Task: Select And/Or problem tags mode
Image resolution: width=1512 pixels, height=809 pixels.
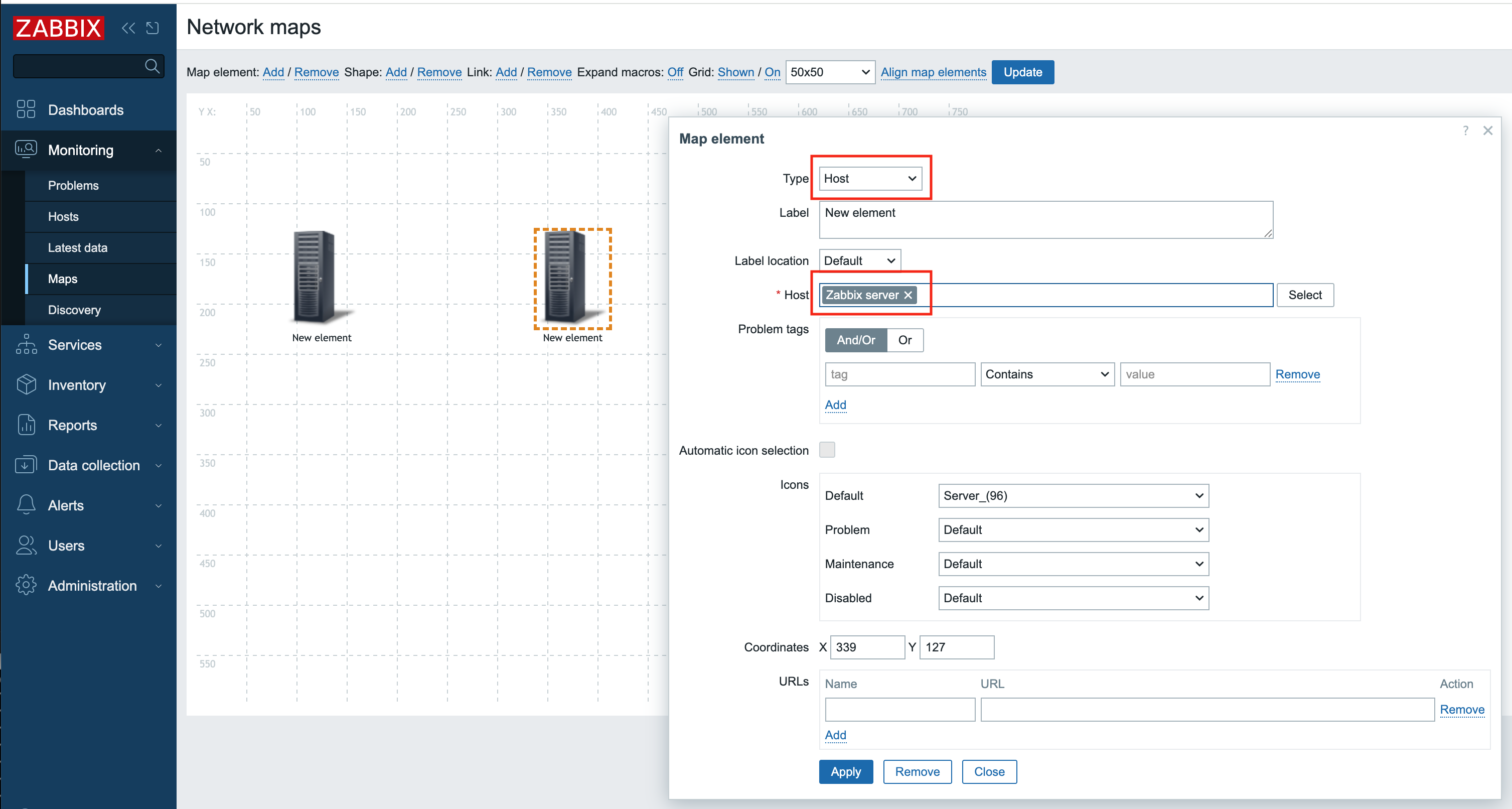Action: click(x=856, y=340)
